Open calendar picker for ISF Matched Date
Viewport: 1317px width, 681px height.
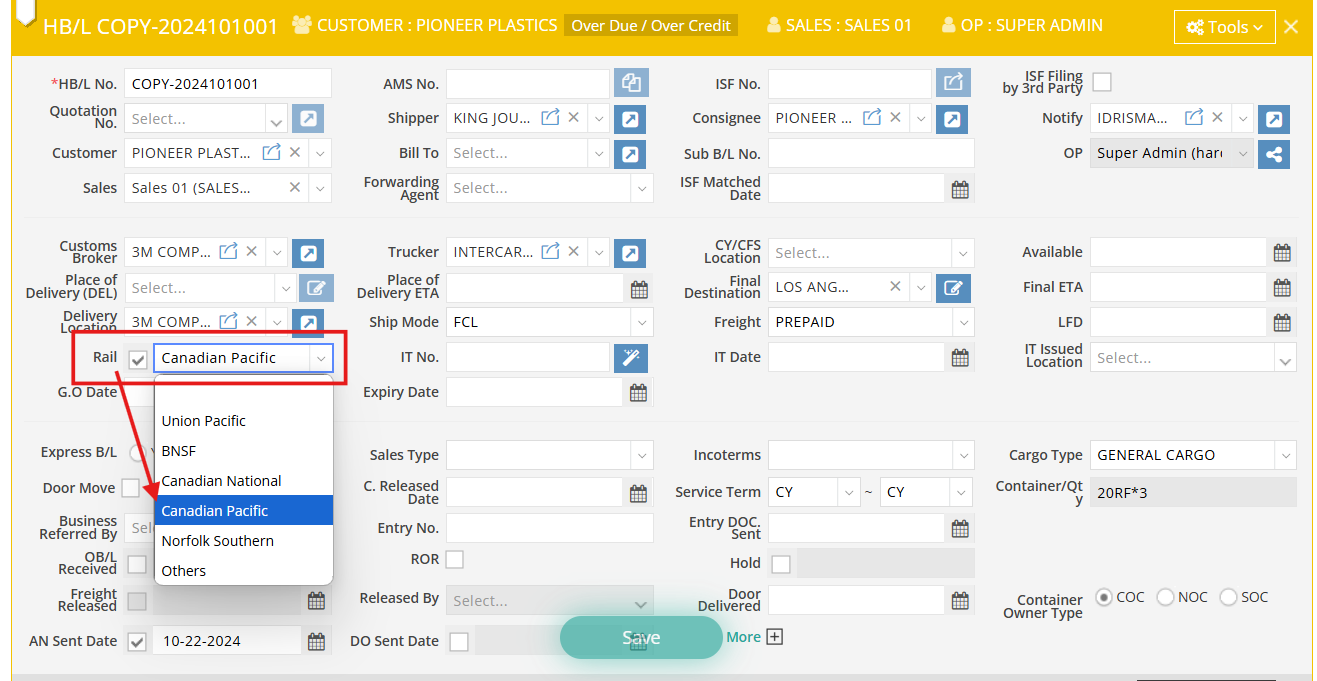click(x=960, y=189)
